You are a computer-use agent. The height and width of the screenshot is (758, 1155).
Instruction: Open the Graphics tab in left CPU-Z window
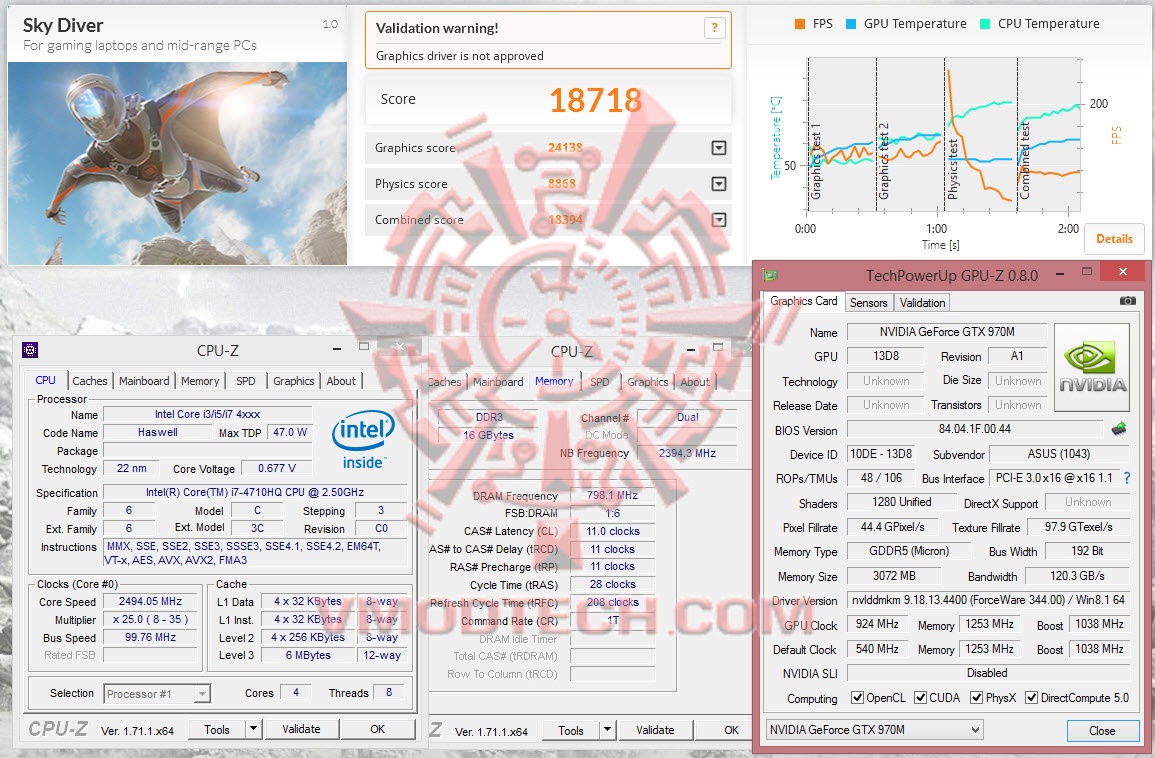pyautogui.click(x=293, y=381)
